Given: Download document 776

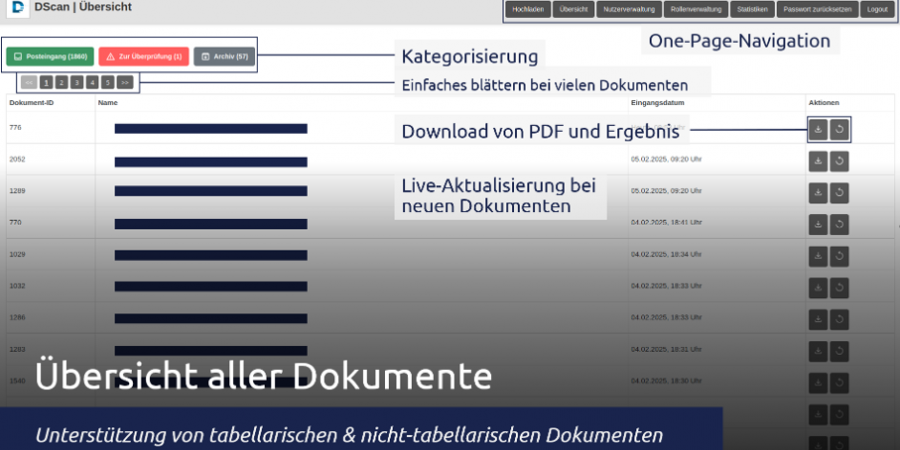Looking at the screenshot, I should coord(818,129).
